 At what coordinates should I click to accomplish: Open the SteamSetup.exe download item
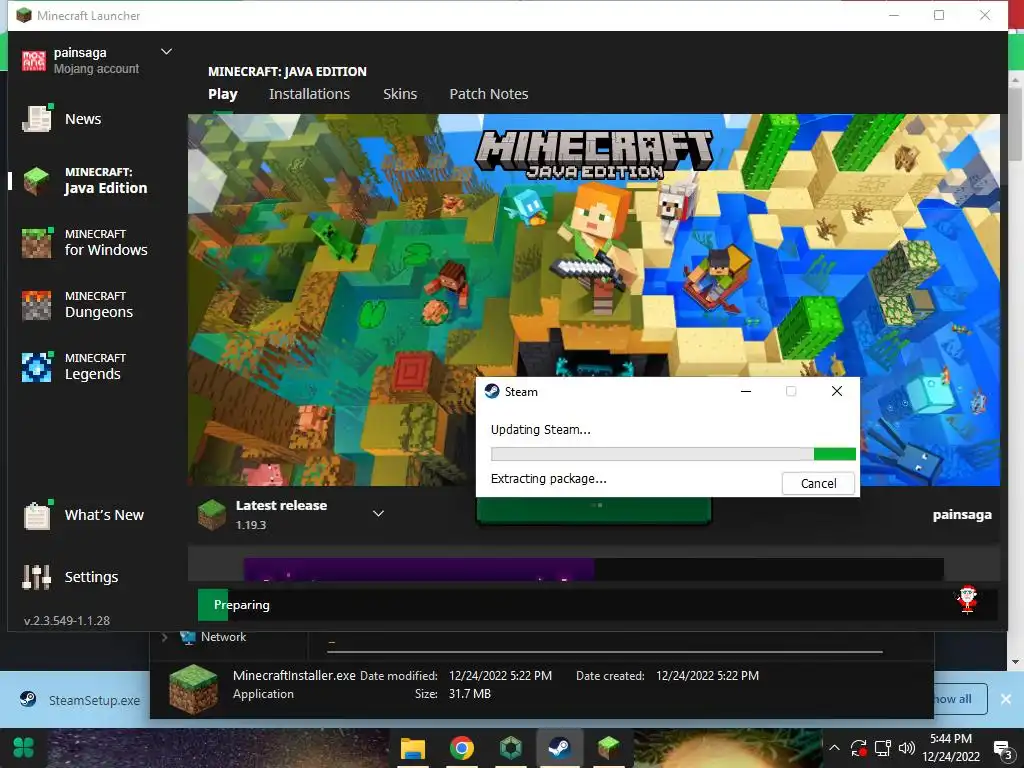click(x=80, y=700)
